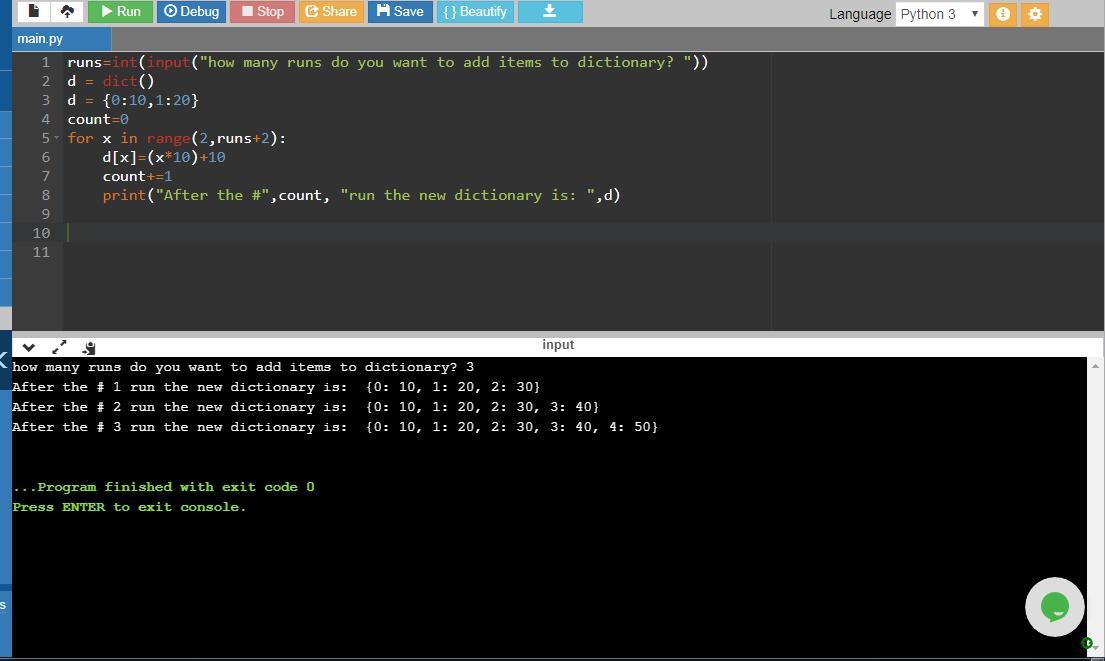Viewport: 1105px width, 661px height.
Task: Open the info icon next to the language selector
Action: click(x=1002, y=14)
